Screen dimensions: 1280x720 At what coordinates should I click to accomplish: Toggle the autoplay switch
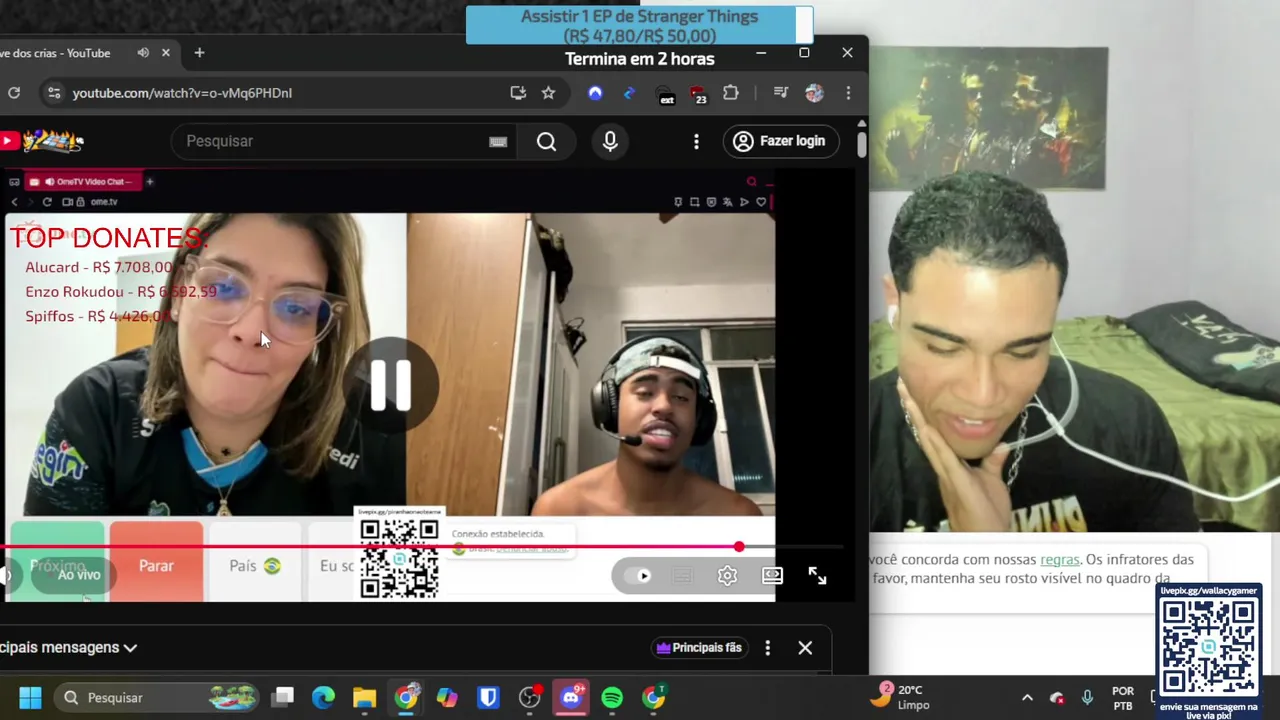click(637, 576)
